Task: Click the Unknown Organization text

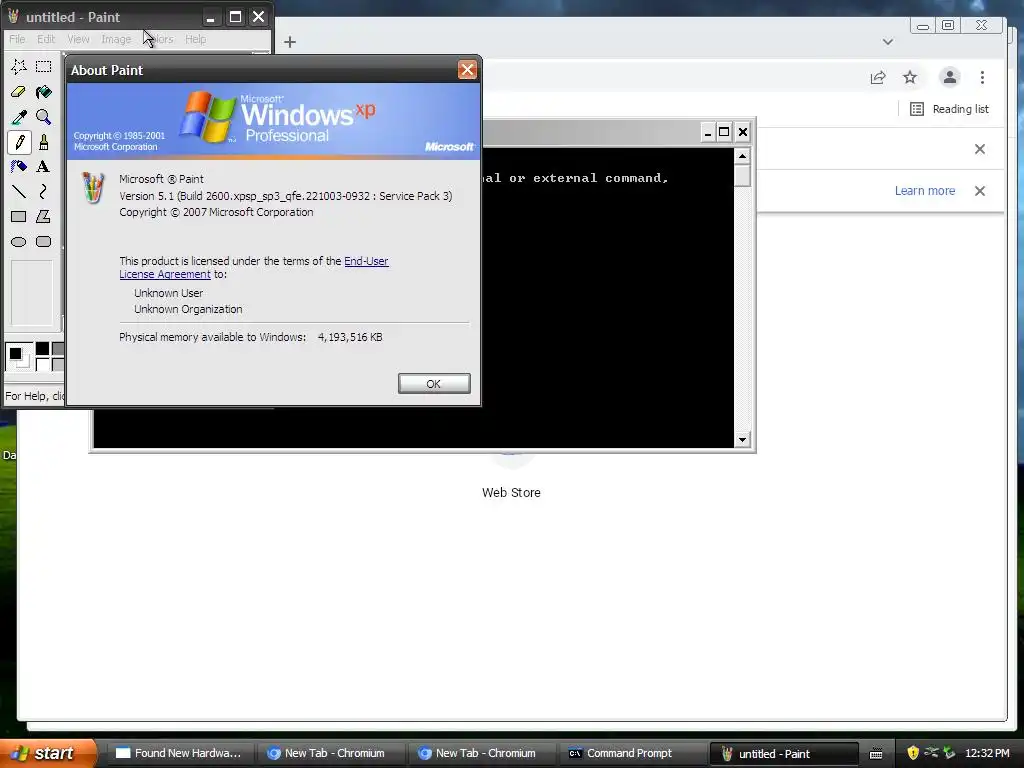Action: [188, 309]
